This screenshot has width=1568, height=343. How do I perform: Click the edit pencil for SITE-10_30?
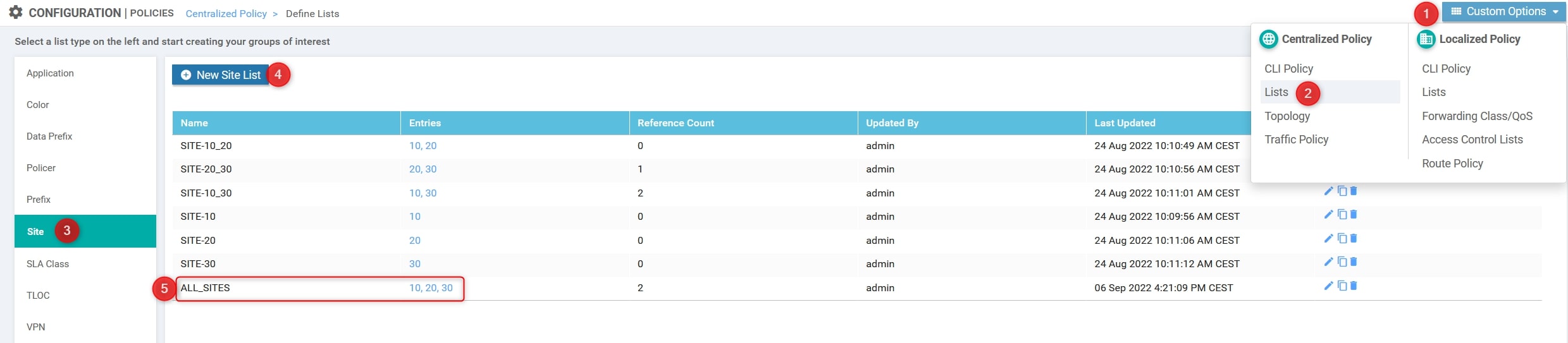coord(1328,191)
